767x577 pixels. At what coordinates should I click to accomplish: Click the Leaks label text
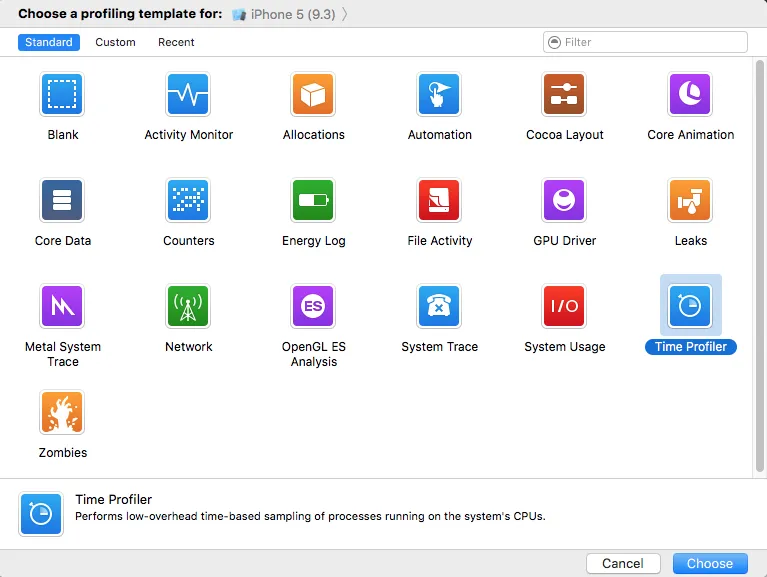(691, 241)
